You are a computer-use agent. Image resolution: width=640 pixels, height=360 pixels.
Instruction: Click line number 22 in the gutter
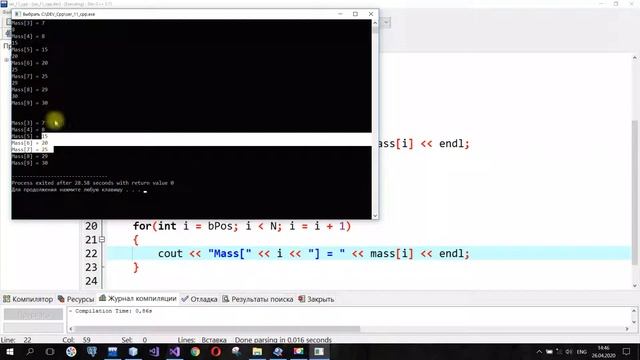[x=91, y=253]
